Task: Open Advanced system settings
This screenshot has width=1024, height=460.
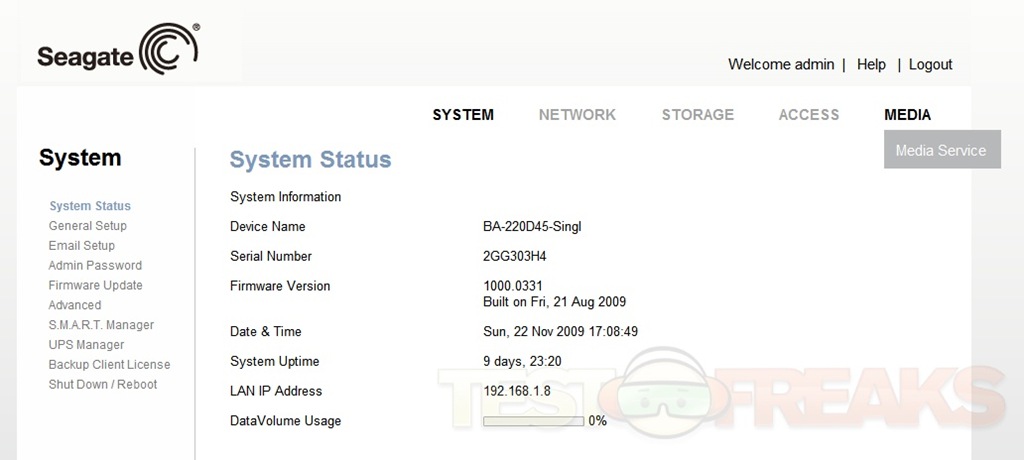Action: pyautogui.click(x=75, y=305)
